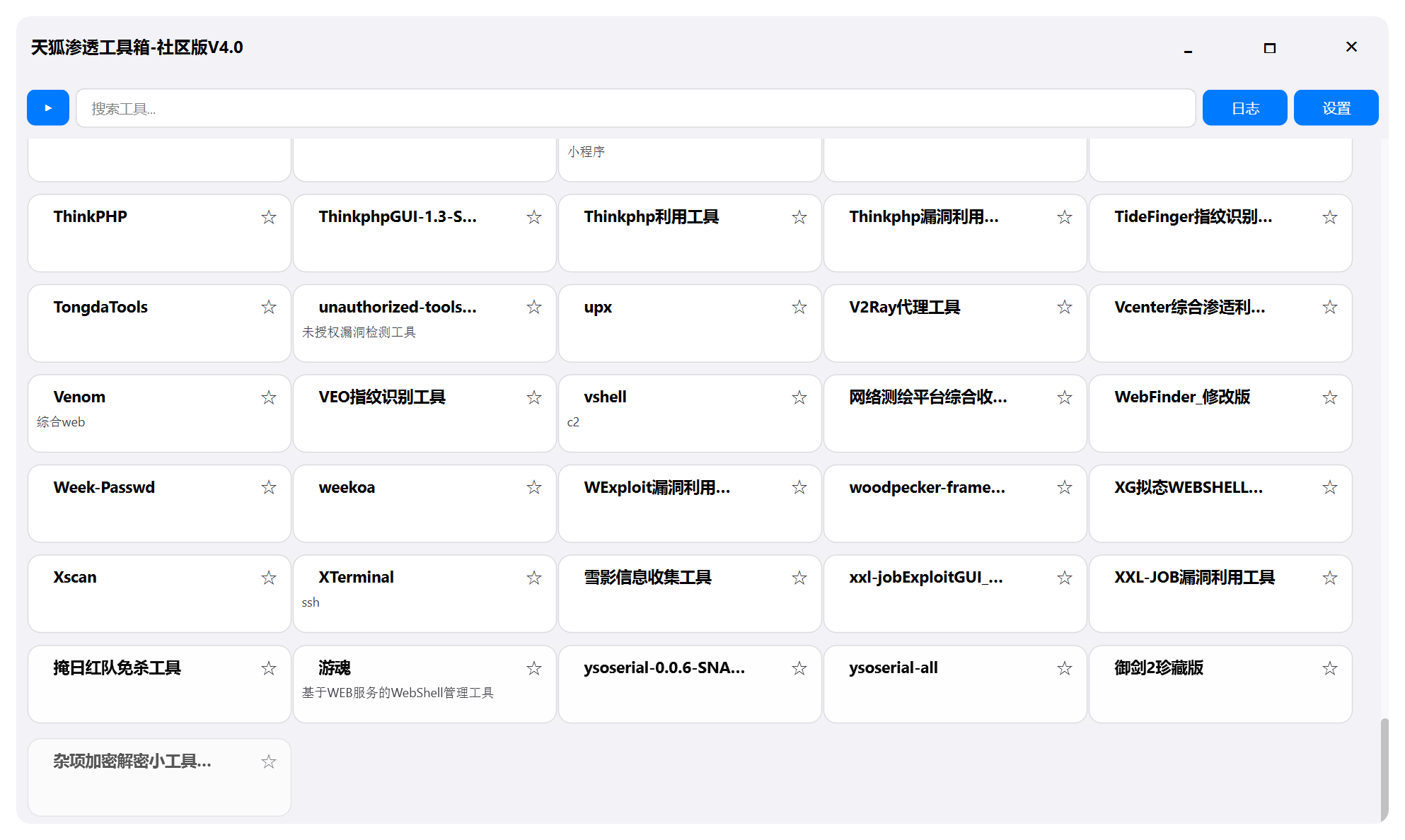Favorite the ThinkPHP tool with its star

tap(269, 217)
